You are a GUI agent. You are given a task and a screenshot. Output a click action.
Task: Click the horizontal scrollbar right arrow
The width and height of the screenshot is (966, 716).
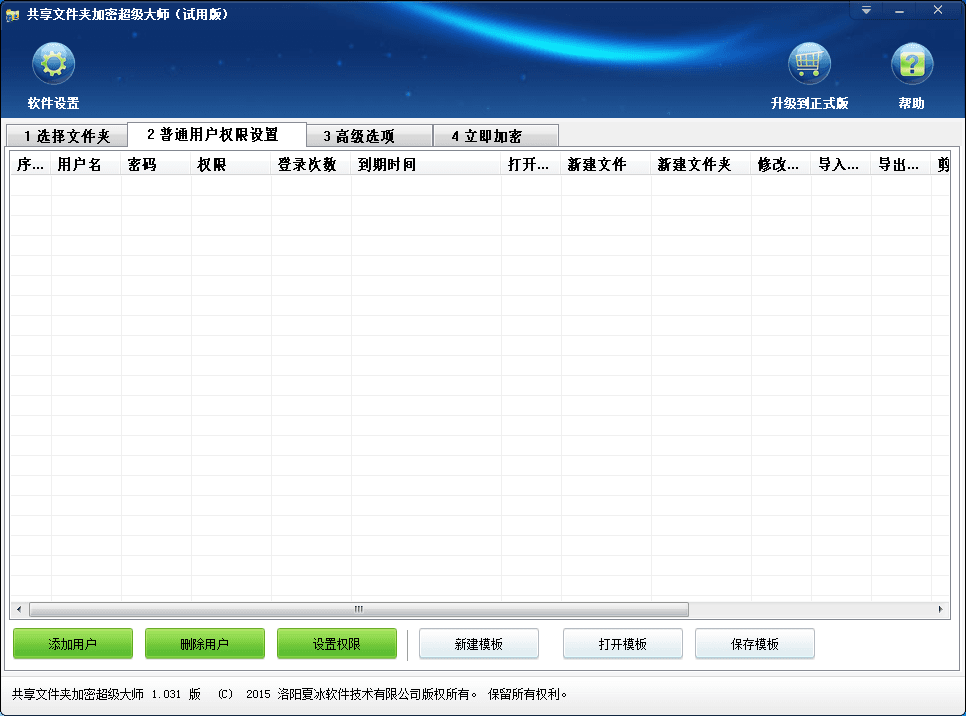pyautogui.click(x=941, y=609)
